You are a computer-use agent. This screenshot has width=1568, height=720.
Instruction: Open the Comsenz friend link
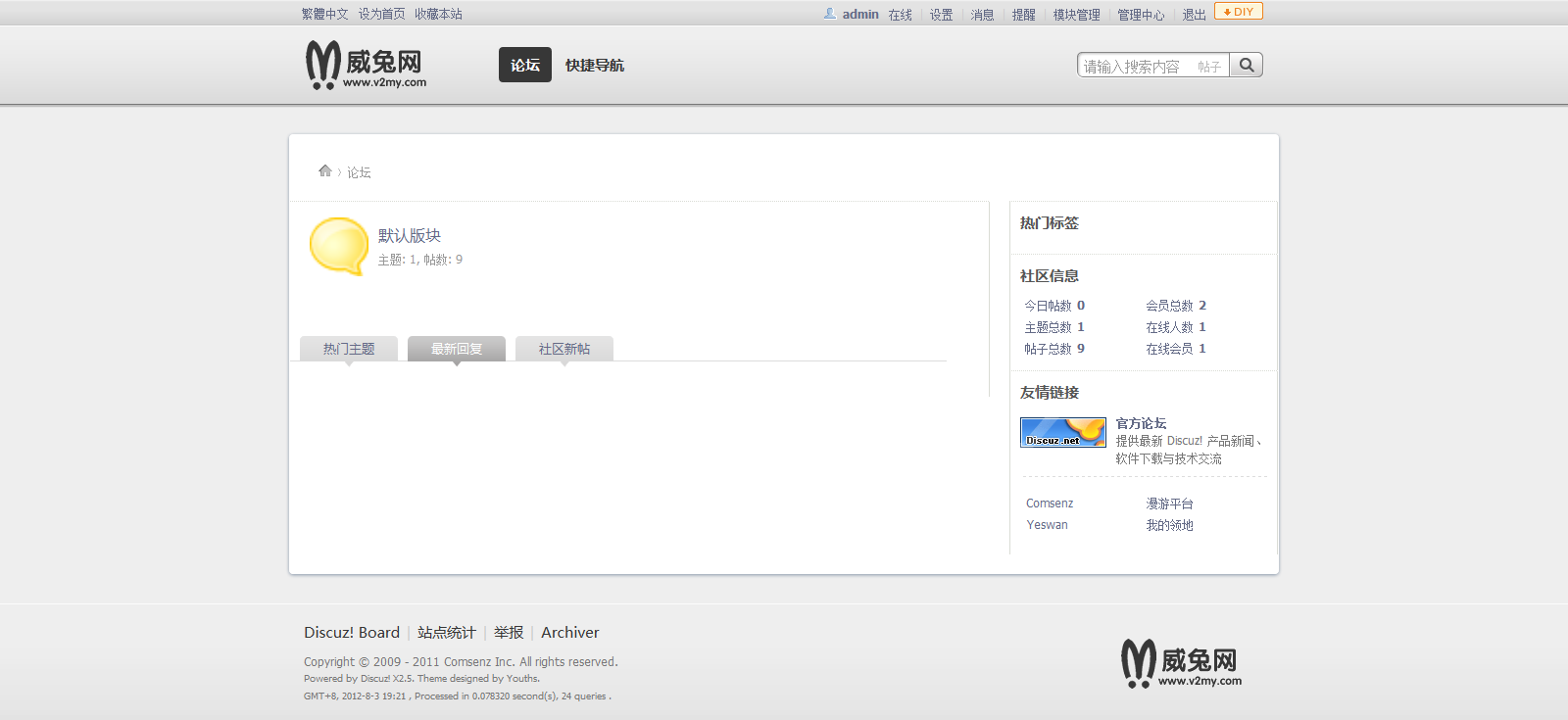tap(1050, 504)
